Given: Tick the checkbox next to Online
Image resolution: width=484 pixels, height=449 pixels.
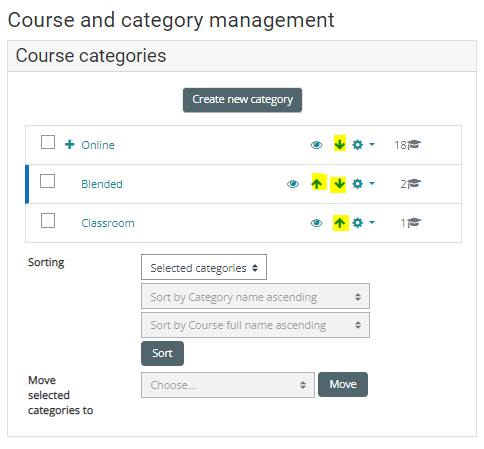Looking at the screenshot, I should pos(48,142).
